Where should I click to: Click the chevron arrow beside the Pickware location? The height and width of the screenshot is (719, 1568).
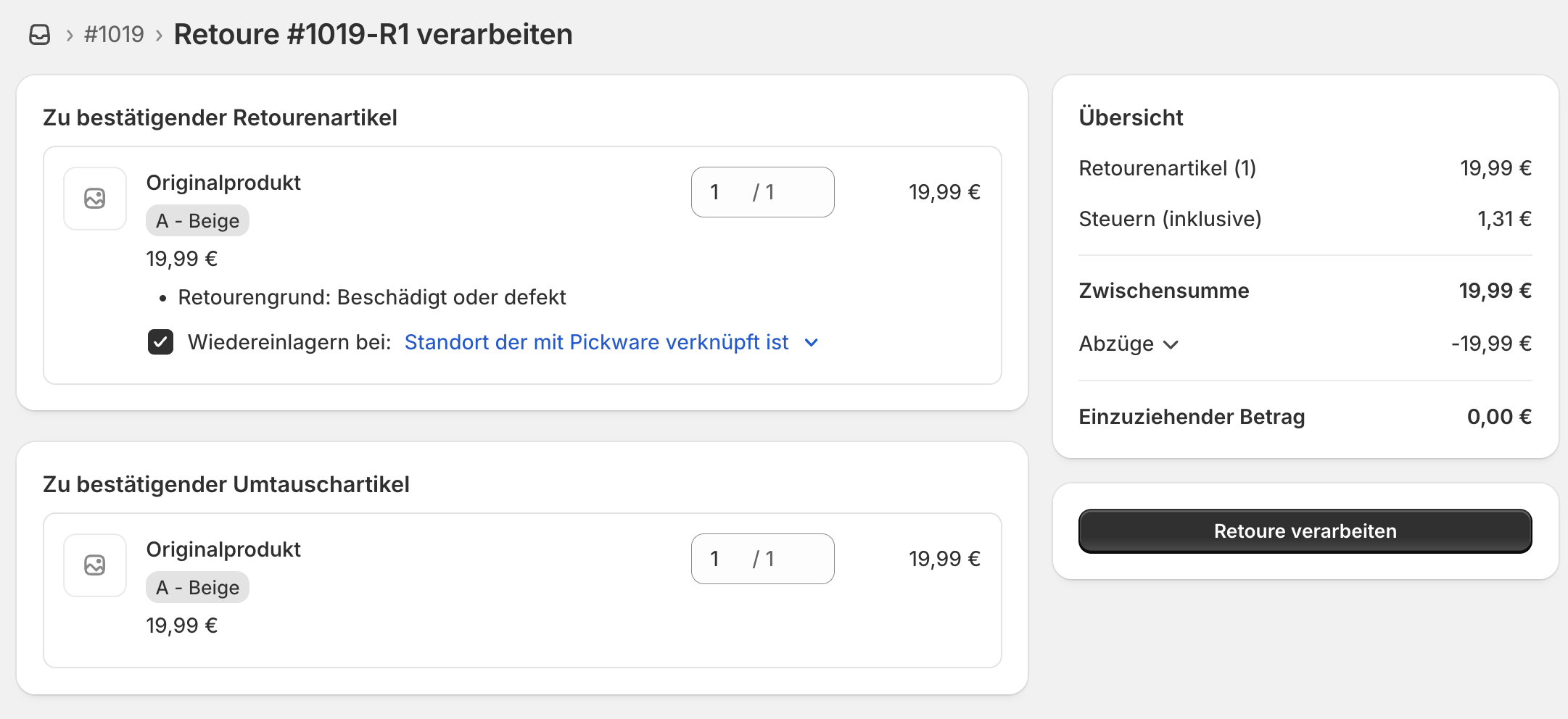point(812,343)
